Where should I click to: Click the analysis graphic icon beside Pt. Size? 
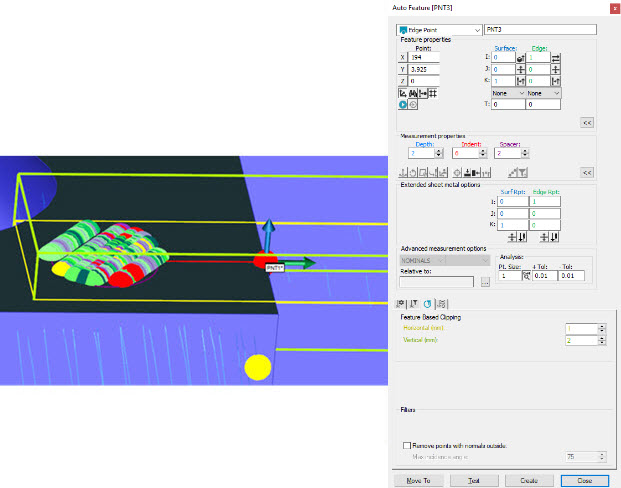(526, 275)
